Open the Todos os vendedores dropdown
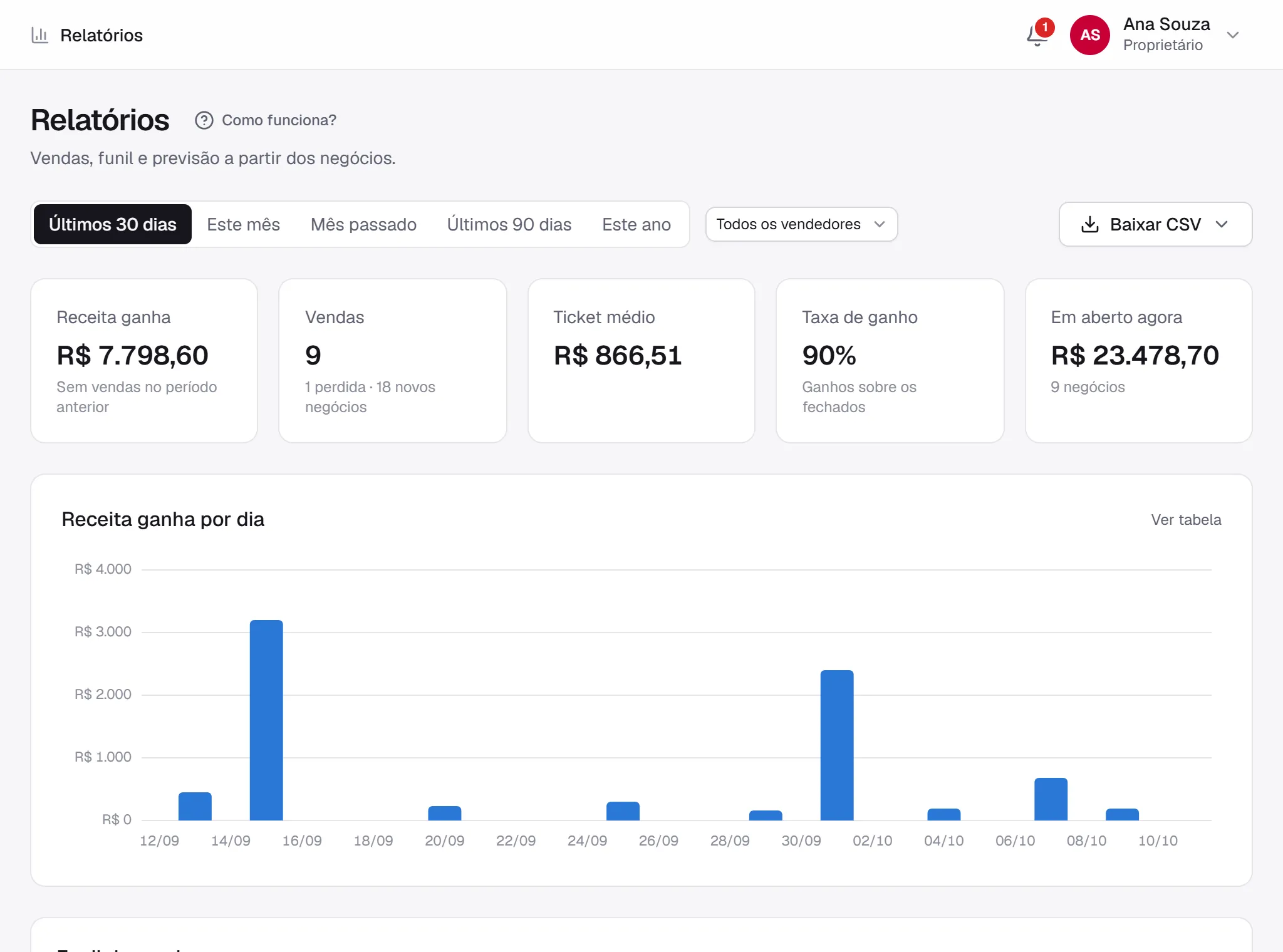The height and width of the screenshot is (952, 1283). pyautogui.click(x=801, y=224)
